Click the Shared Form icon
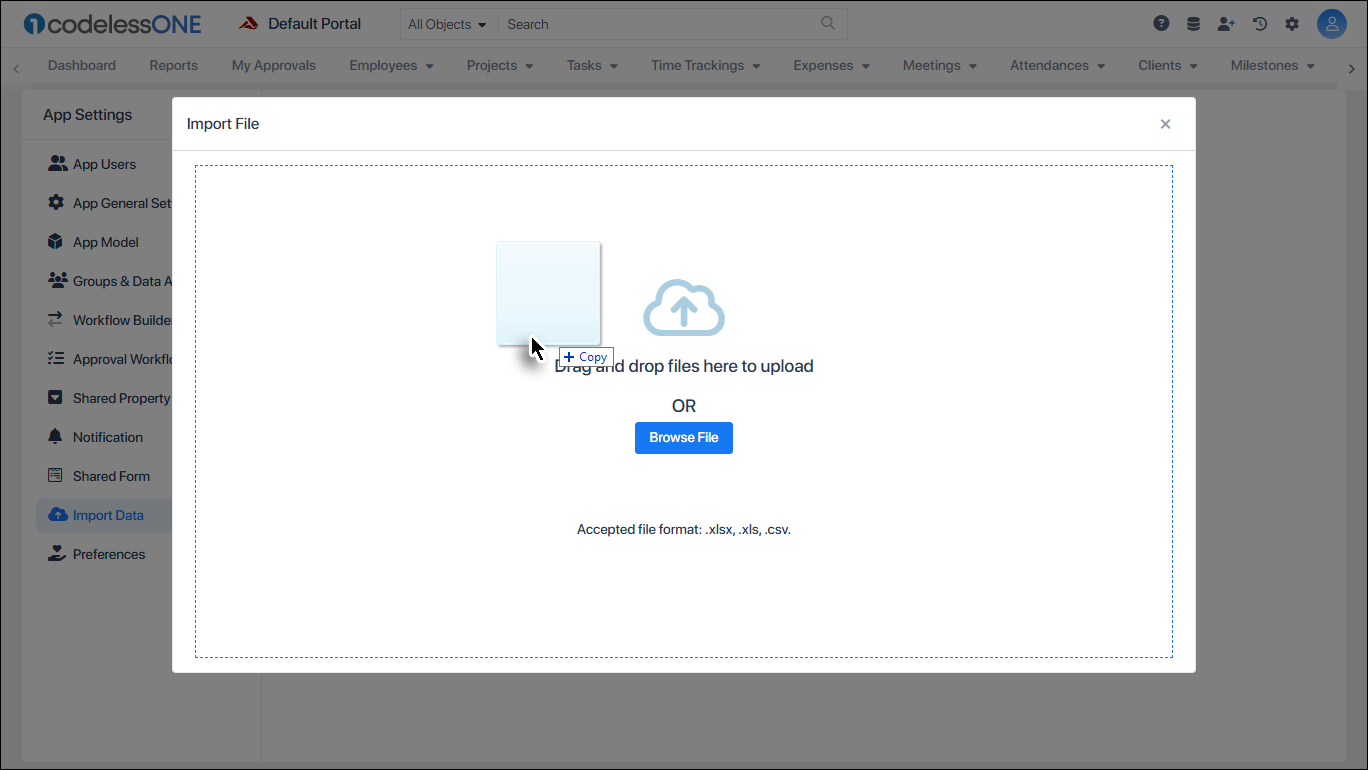This screenshot has height=770, width=1368. pos(56,476)
